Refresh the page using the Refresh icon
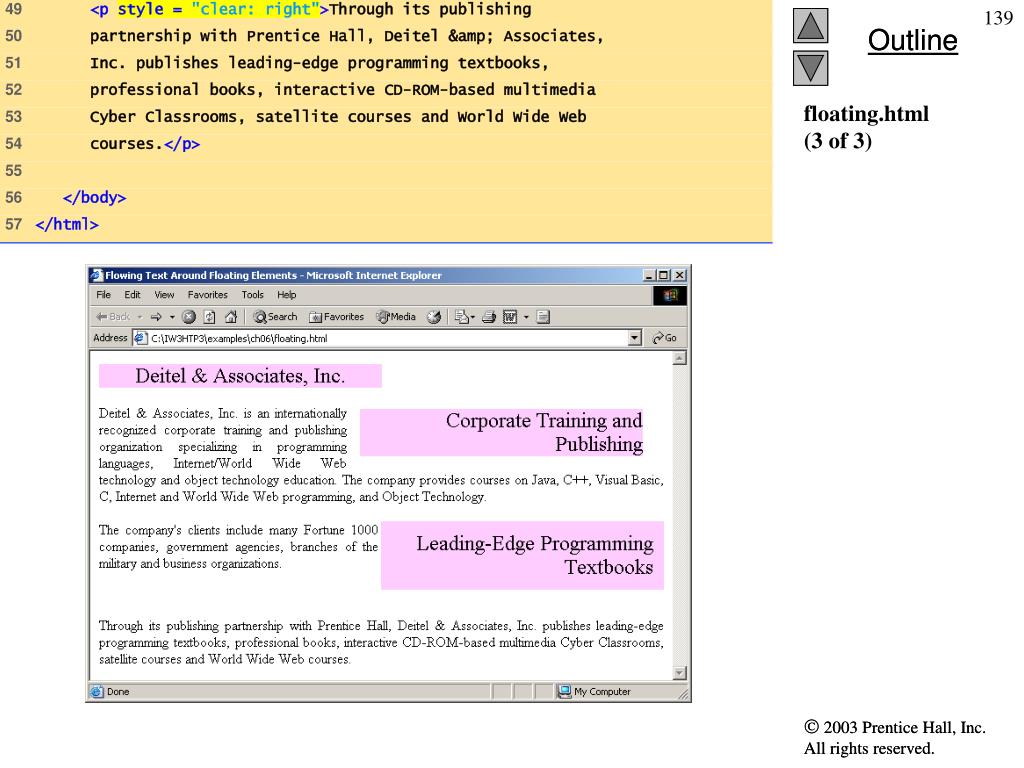This screenshot has width=1024, height=768. tap(210, 317)
